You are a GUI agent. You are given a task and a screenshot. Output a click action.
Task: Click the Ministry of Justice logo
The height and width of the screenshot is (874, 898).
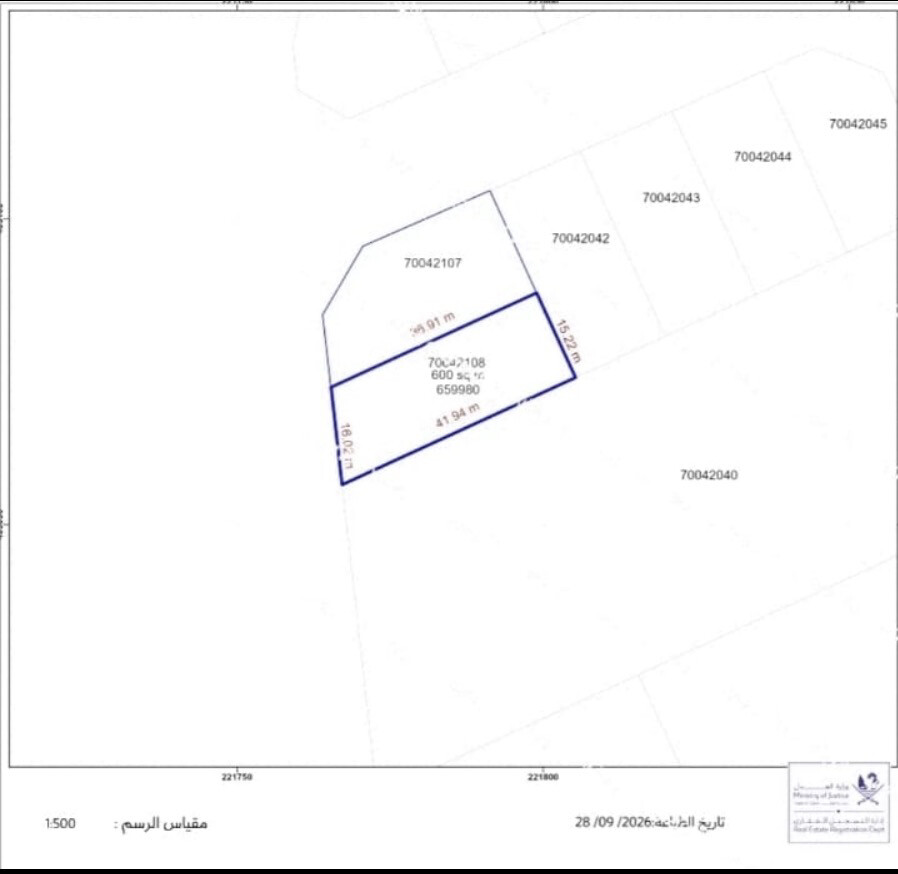(x=839, y=802)
